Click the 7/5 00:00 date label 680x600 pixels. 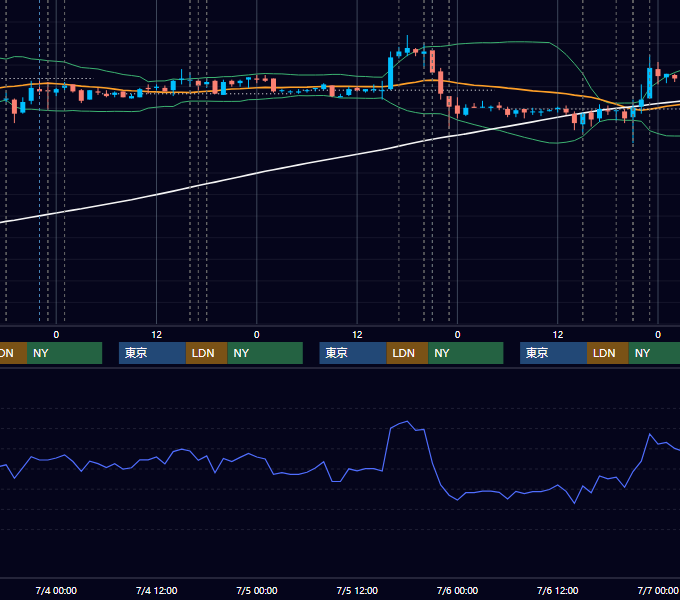257,590
